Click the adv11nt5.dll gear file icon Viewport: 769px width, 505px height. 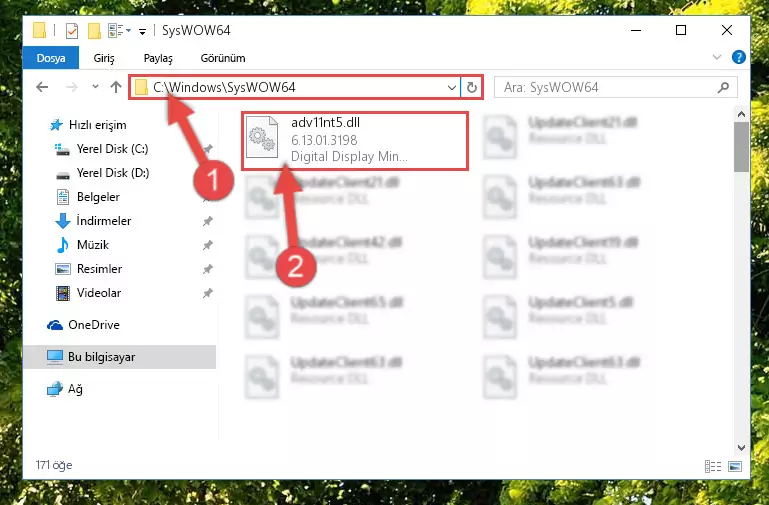pyautogui.click(x=261, y=138)
